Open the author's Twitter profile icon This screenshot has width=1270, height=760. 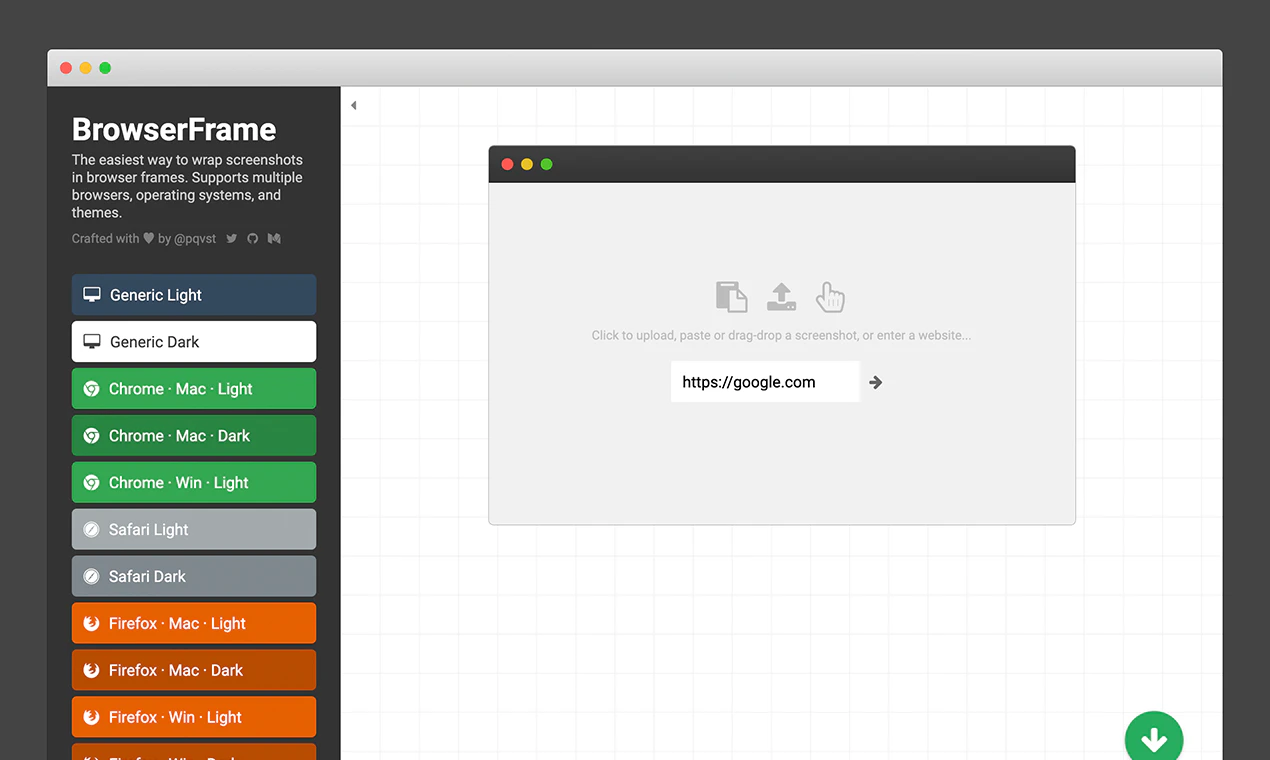click(x=232, y=239)
